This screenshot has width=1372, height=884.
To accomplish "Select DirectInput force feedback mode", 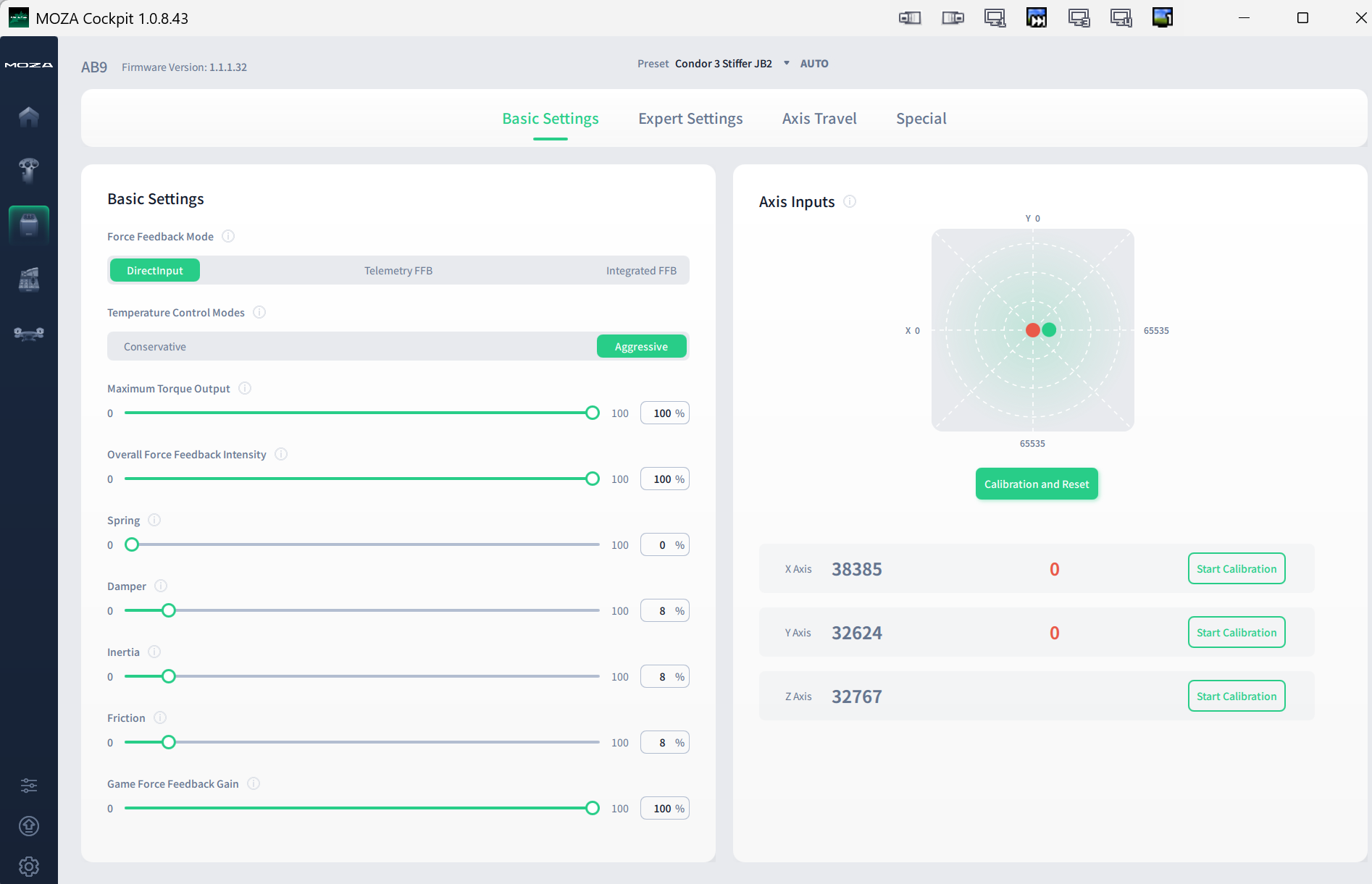I will [155, 270].
